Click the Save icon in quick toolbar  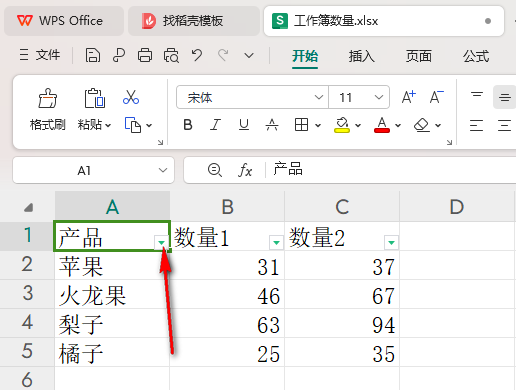(x=93, y=55)
